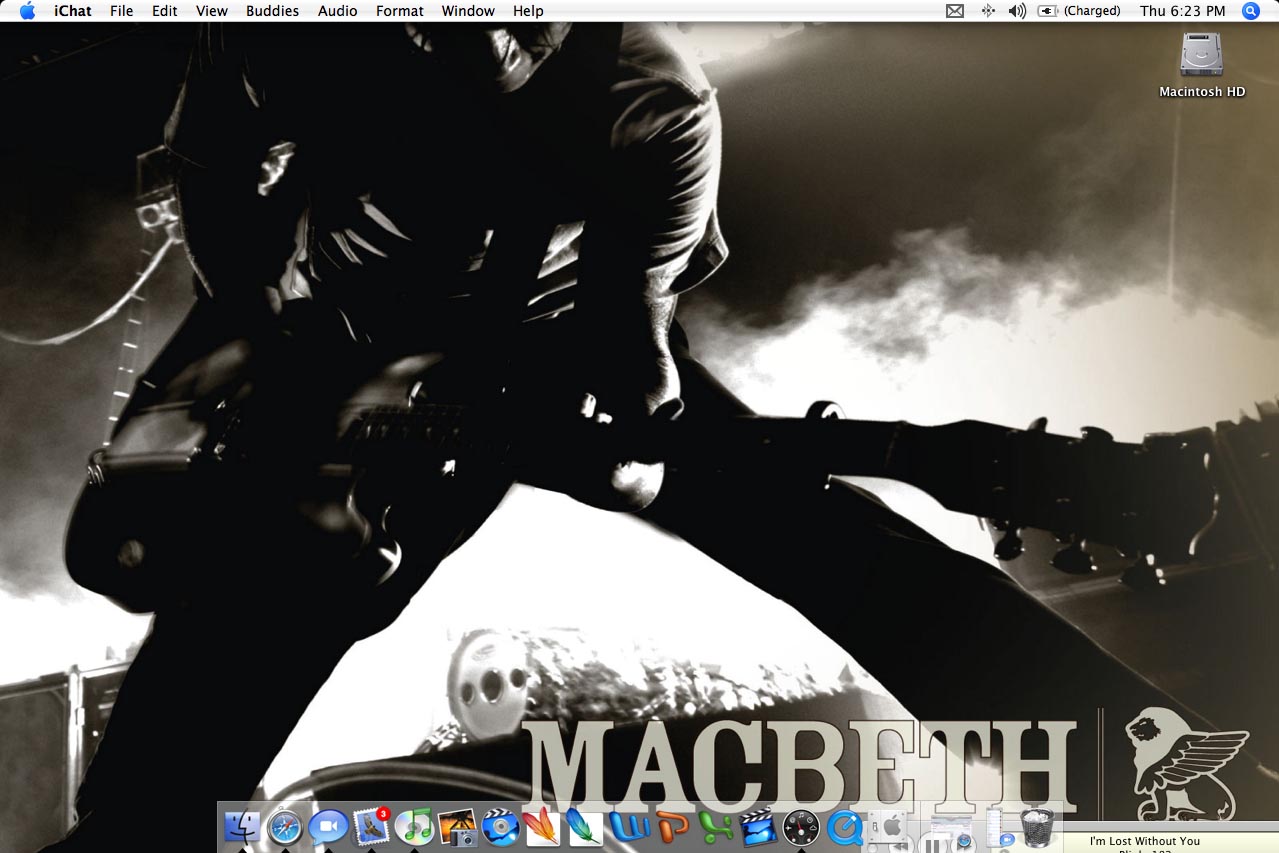Open the Window menu
This screenshot has height=853, width=1279.
pyautogui.click(x=468, y=11)
